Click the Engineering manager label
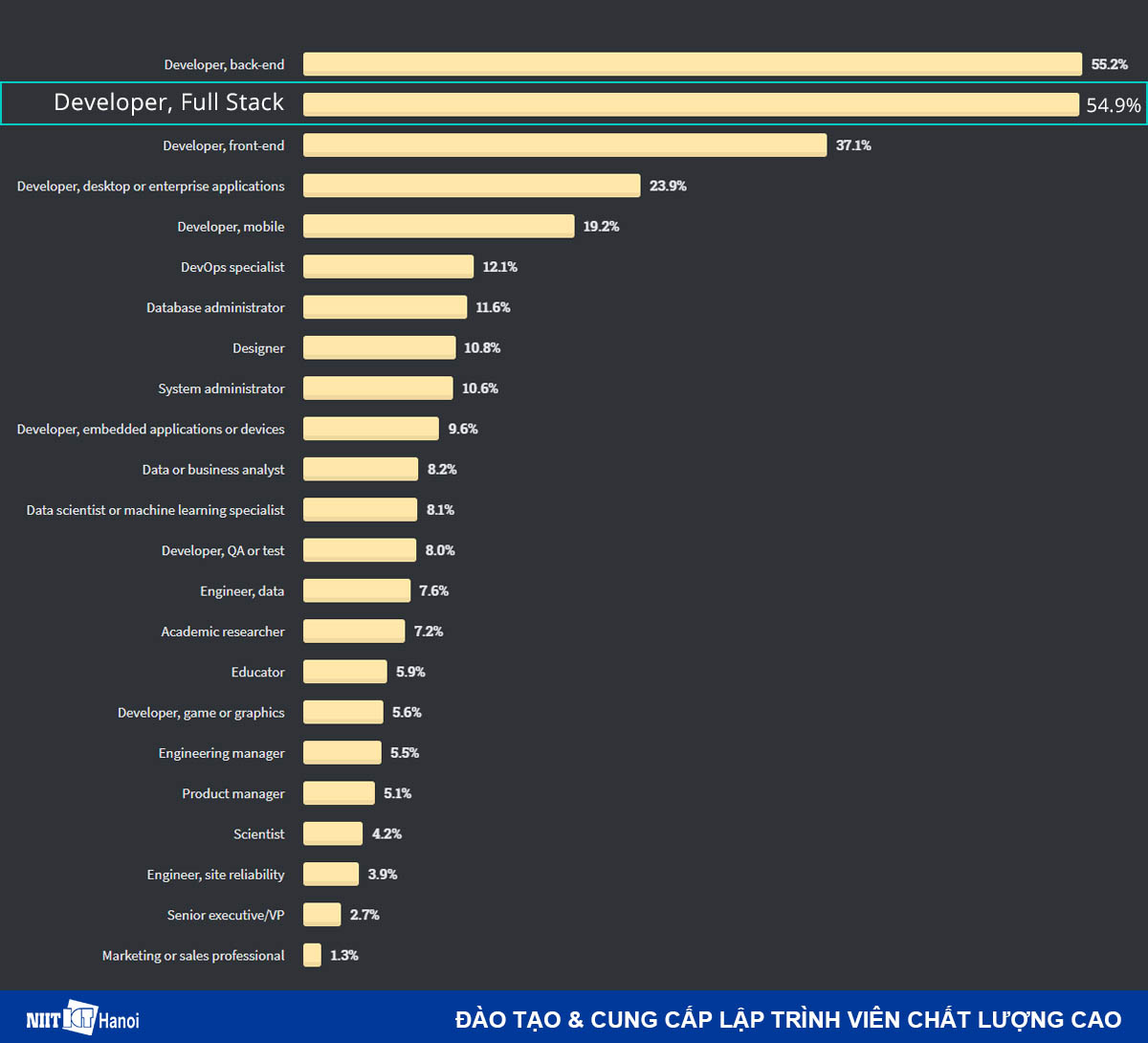The image size is (1148, 1043). 221,753
